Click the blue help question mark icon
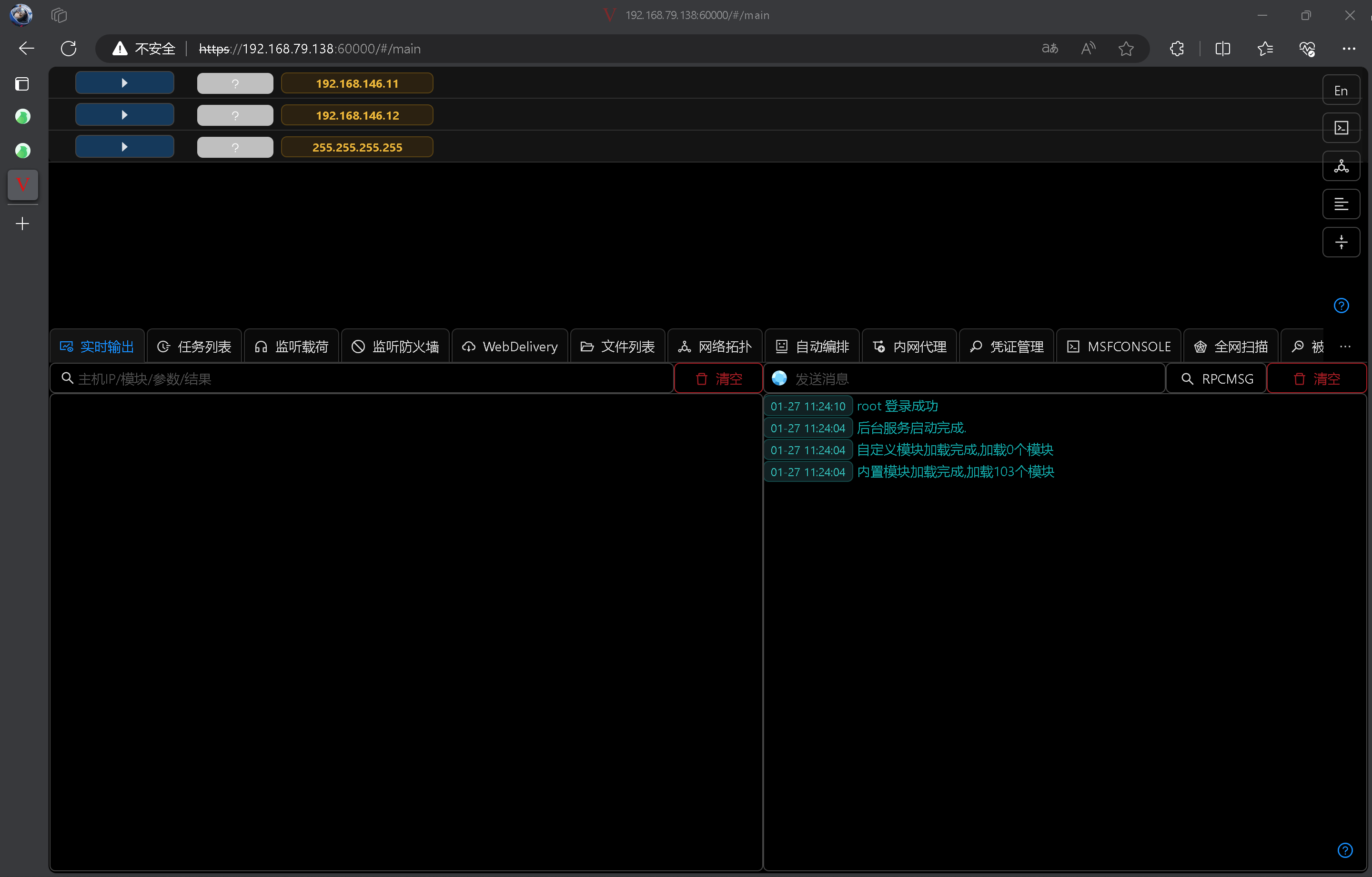The width and height of the screenshot is (1372, 877). [1341, 306]
